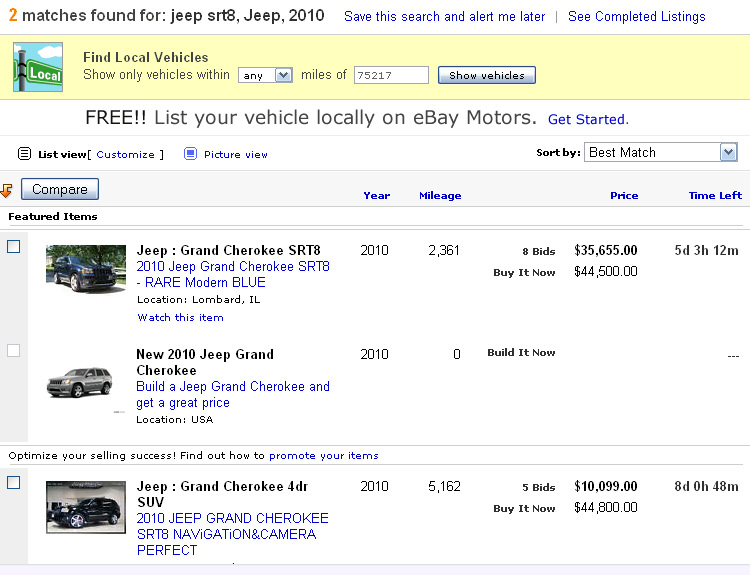Tick checkbox for Grand Cherokee 4dr SUV
Viewport: 750px width, 575px height.
point(14,483)
